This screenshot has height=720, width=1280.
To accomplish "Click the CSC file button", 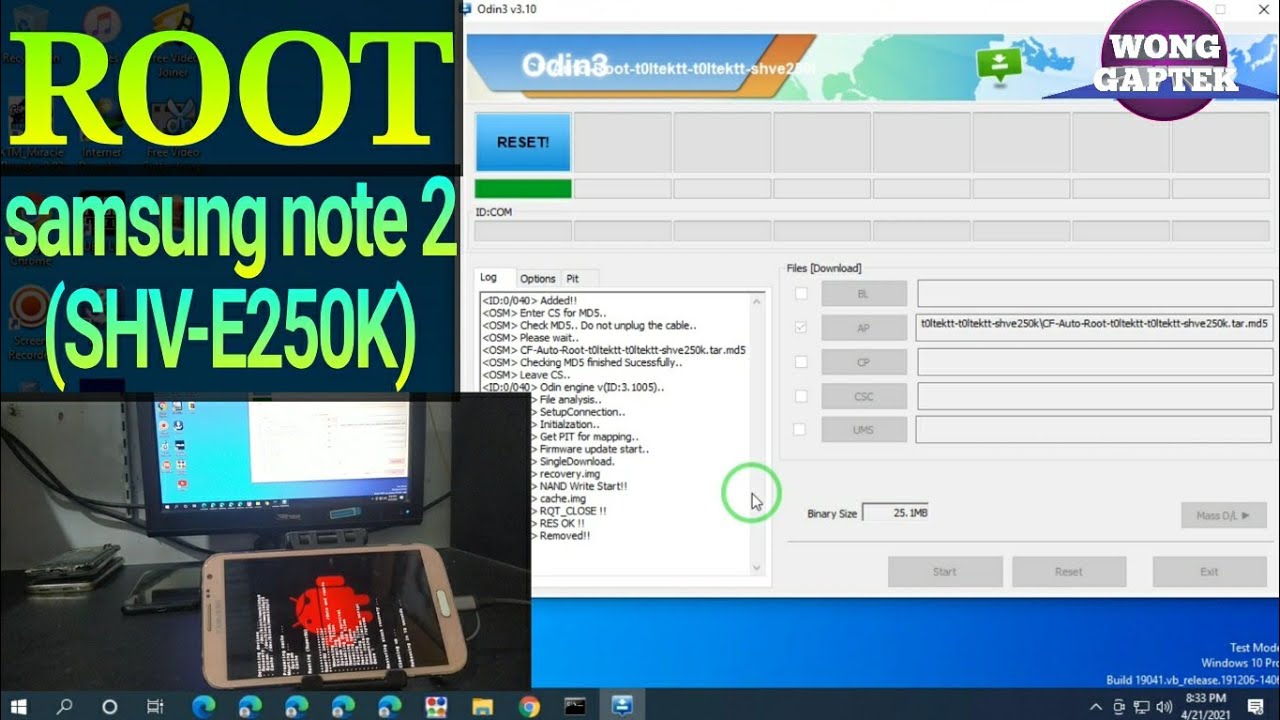I will click(x=864, y=396).
